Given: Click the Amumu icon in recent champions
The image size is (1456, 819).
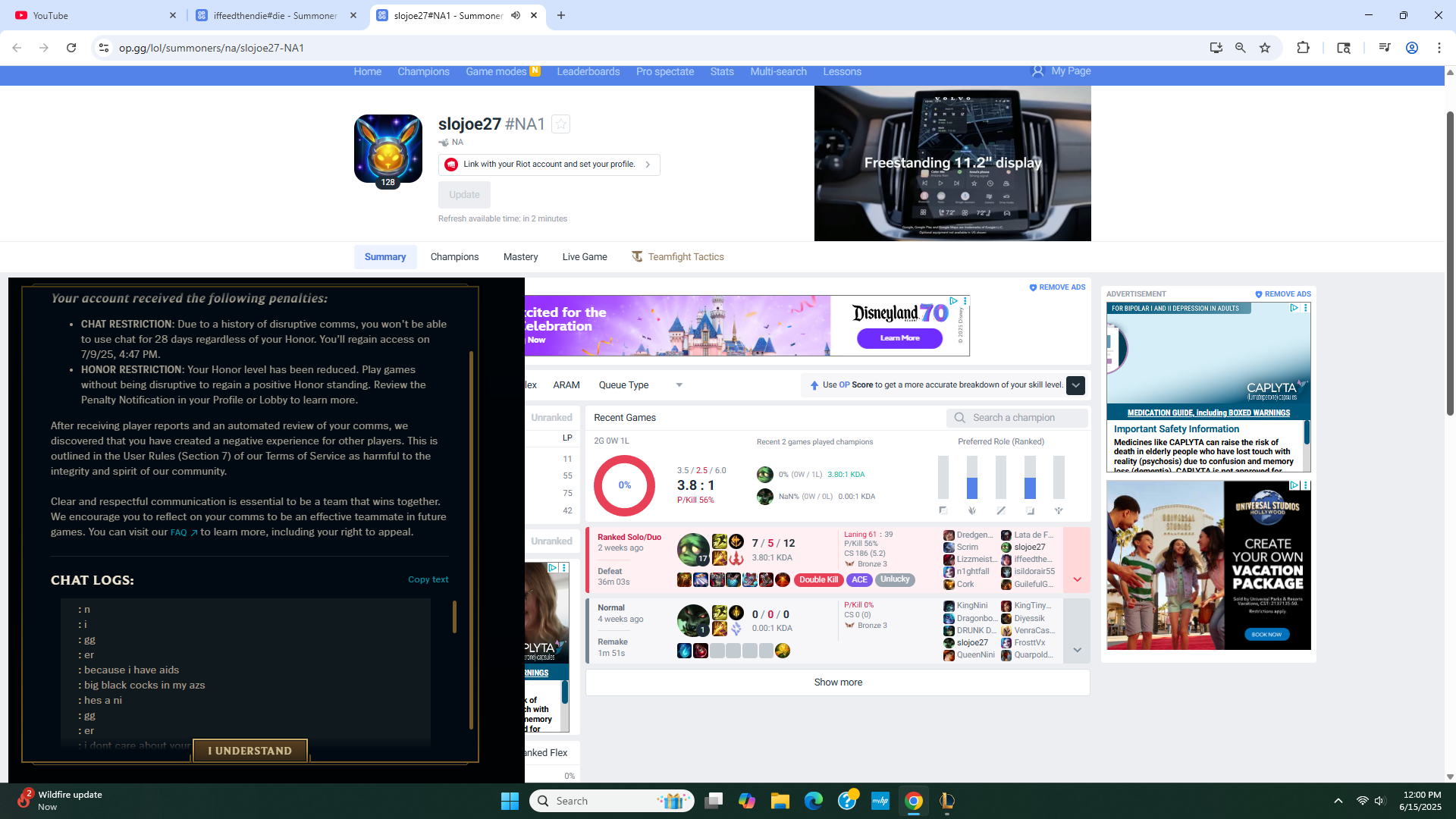Looking at the screenshot, I should click(764, 475).
